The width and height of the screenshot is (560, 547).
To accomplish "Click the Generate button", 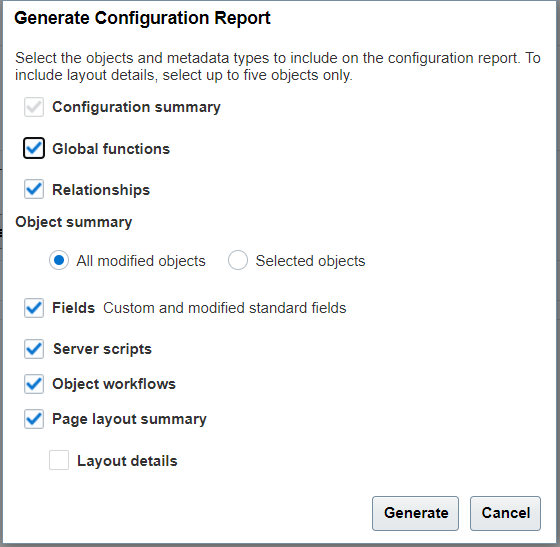I will click(415, 513).
